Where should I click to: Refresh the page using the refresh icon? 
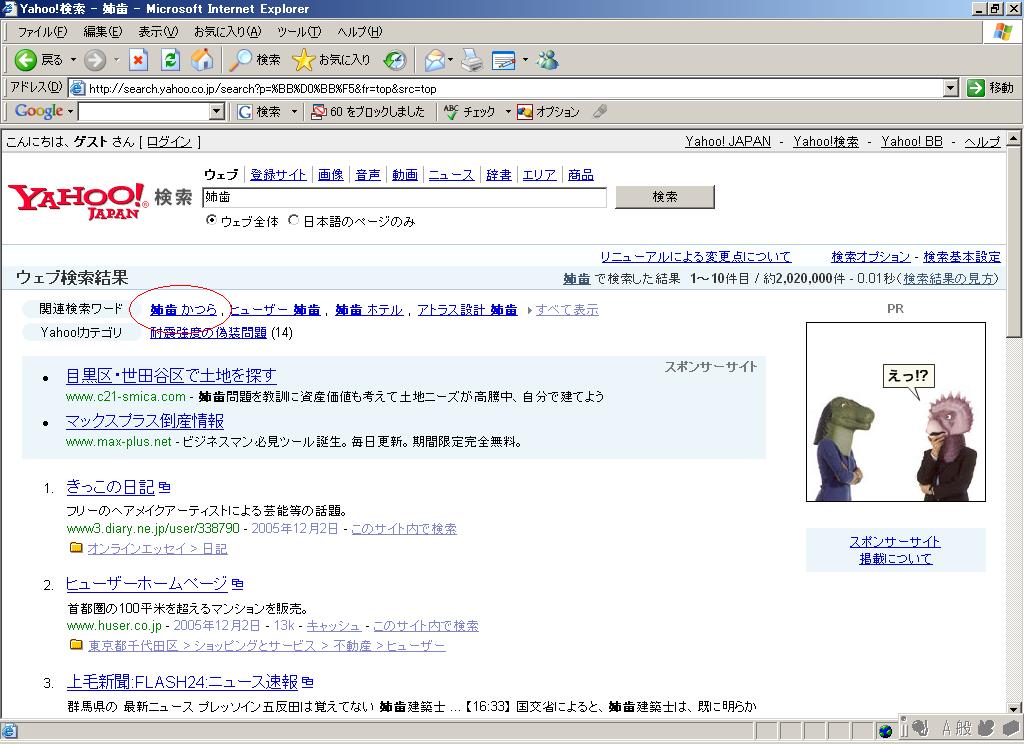(x=170, y=60)
